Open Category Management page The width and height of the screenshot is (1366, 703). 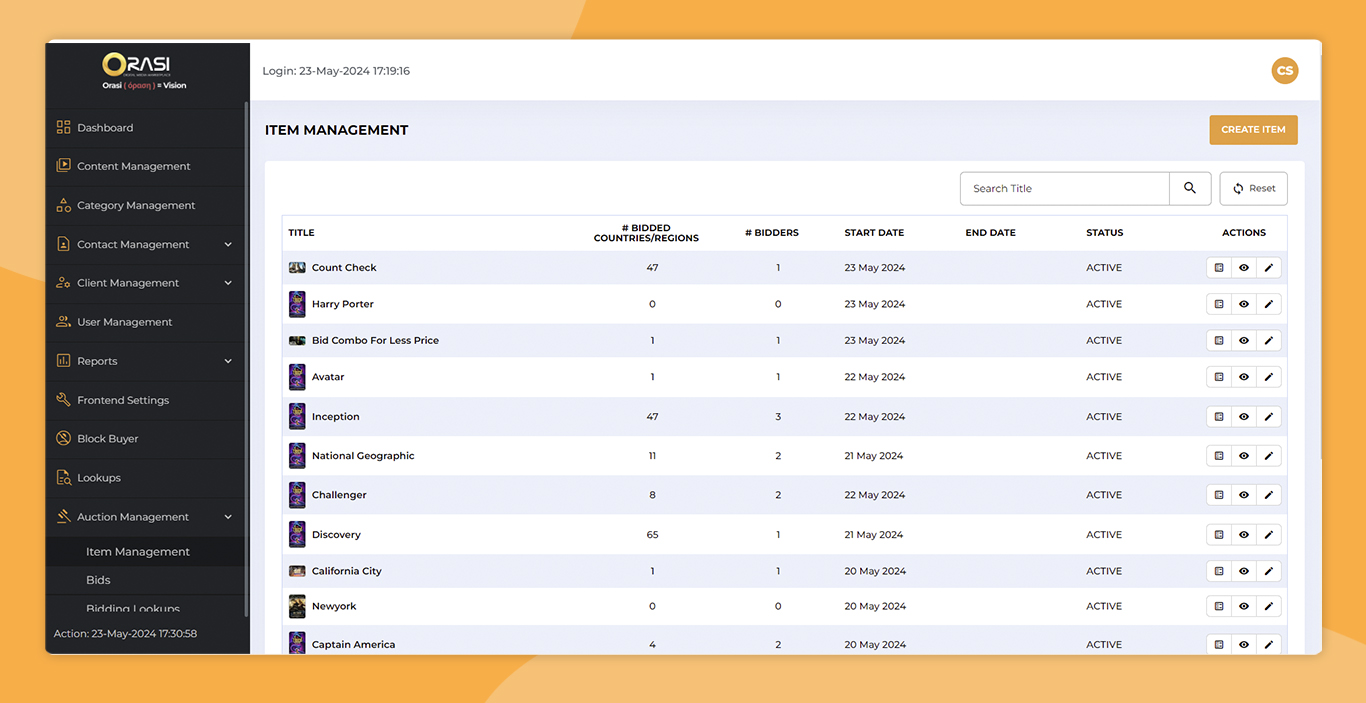pyautogui.click(x=136, y=205)
